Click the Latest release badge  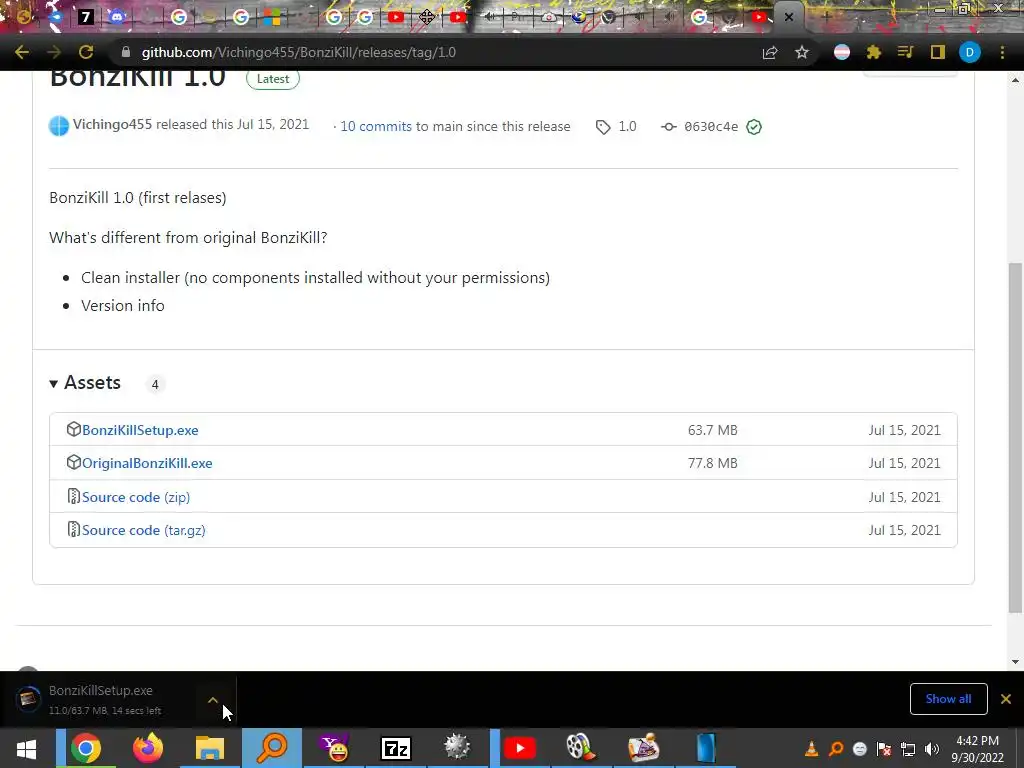tap(272, 78)
